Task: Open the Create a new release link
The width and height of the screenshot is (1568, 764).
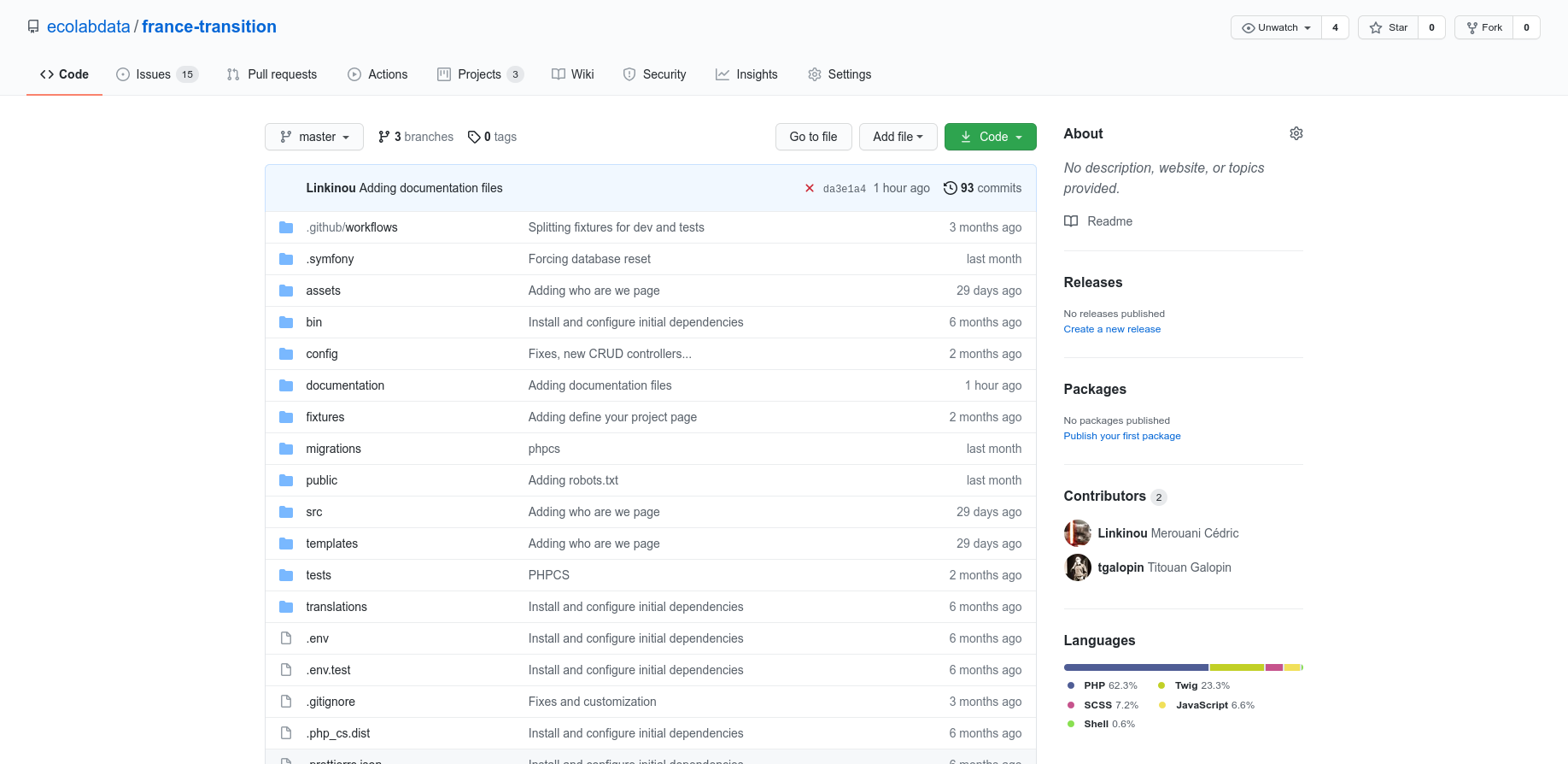Action: [x=1112, y=329]
